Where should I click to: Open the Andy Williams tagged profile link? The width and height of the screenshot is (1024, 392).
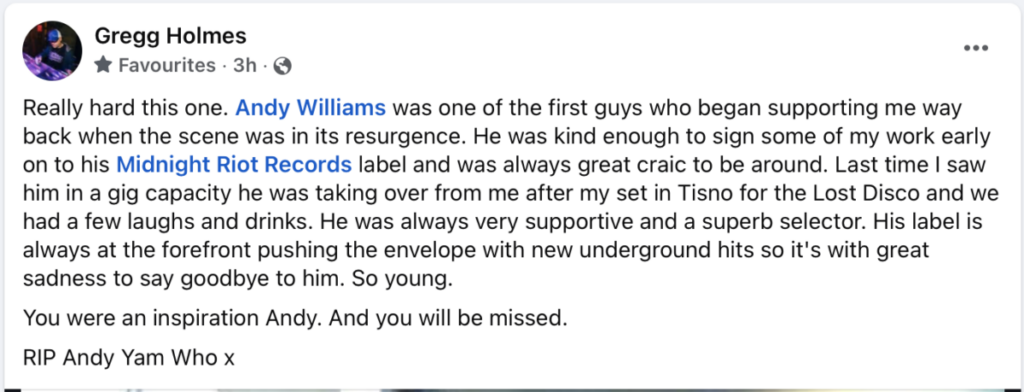(x=311, y=107)
